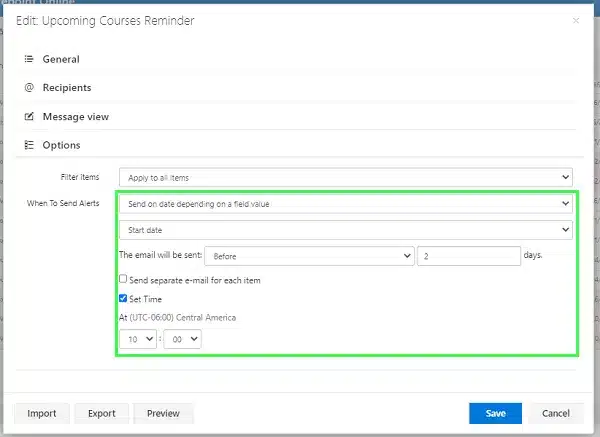The image size is (600, 437).
Task: Click the Options section list icon
Action: (29, 145)
